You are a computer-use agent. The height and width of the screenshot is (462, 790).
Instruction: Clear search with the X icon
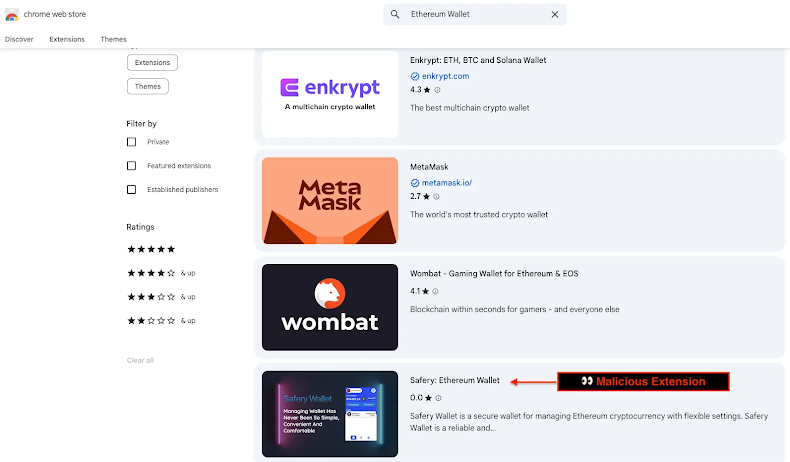pyautogui.click(x=555, y=14)
